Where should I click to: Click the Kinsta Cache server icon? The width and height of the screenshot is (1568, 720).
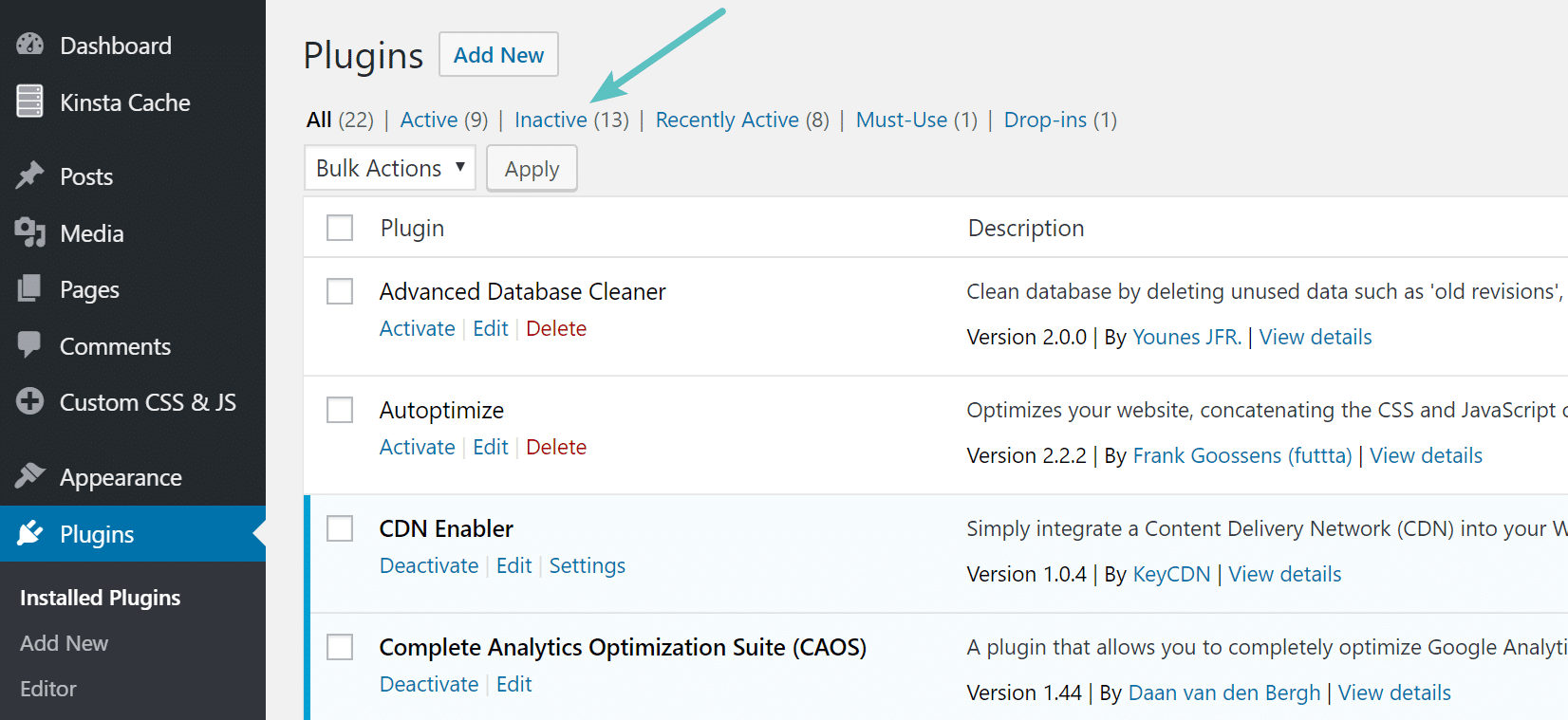click(30, 102)
